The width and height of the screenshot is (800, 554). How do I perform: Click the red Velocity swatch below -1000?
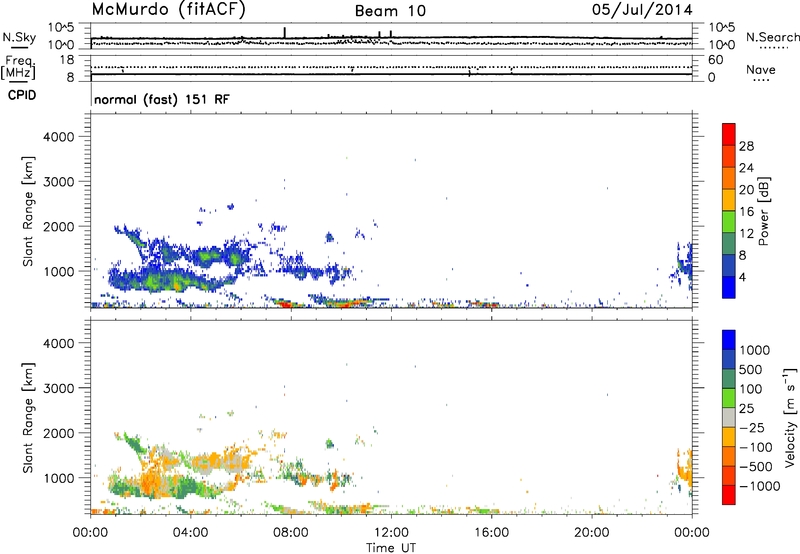coord(729,495)
